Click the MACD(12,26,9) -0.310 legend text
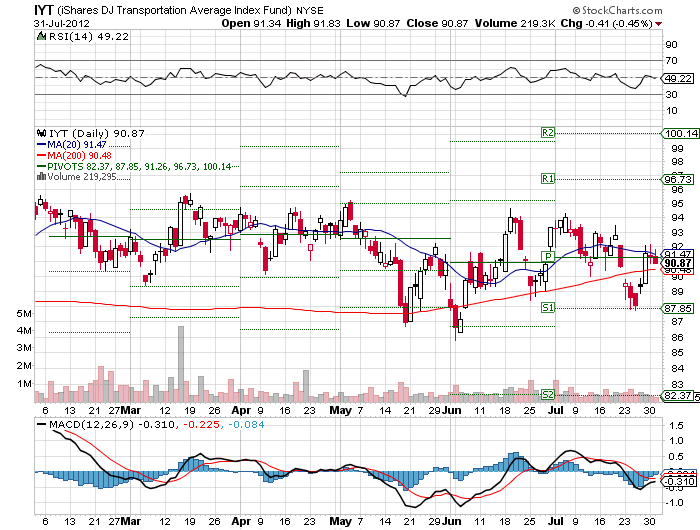The height and width of the screenshot is (530, 700). (112, 425)
